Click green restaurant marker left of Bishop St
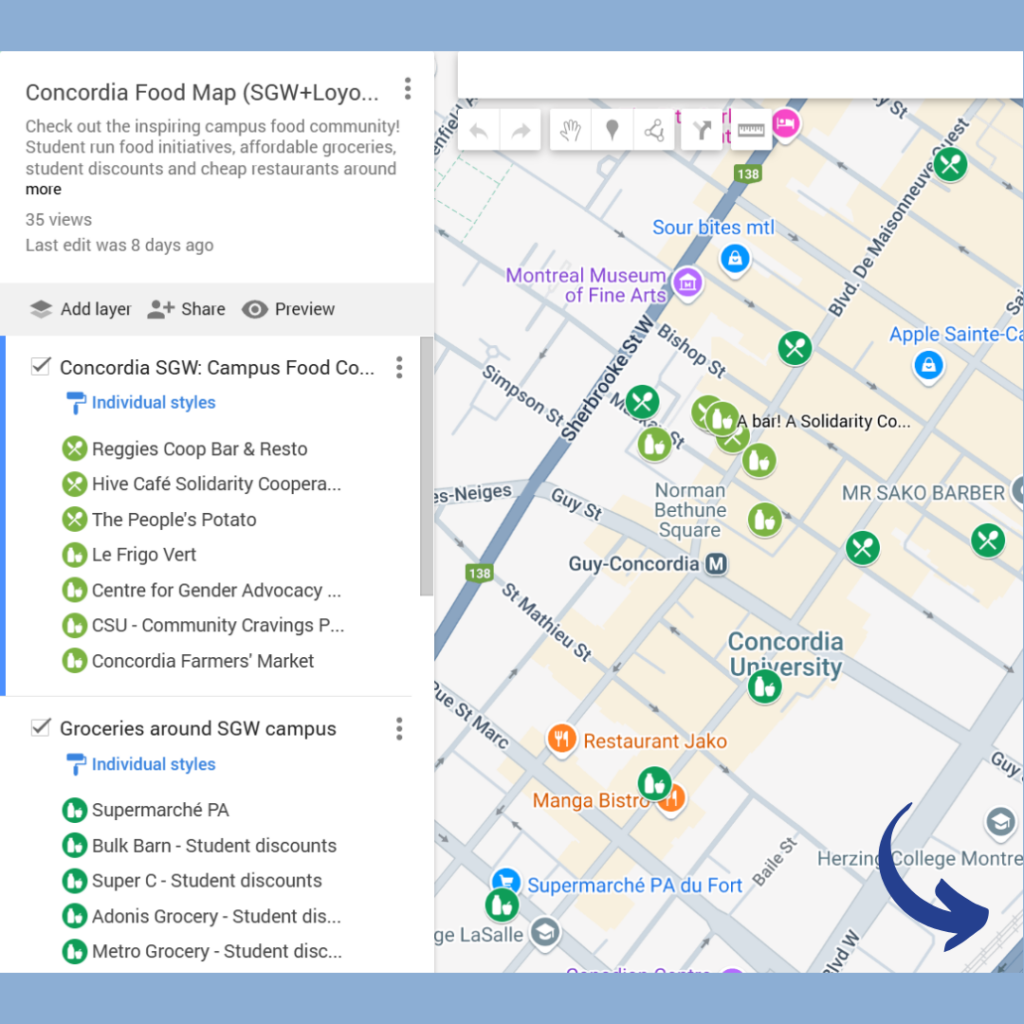The width and height of the screenshot is (1024, 1024). coord(643,402)
